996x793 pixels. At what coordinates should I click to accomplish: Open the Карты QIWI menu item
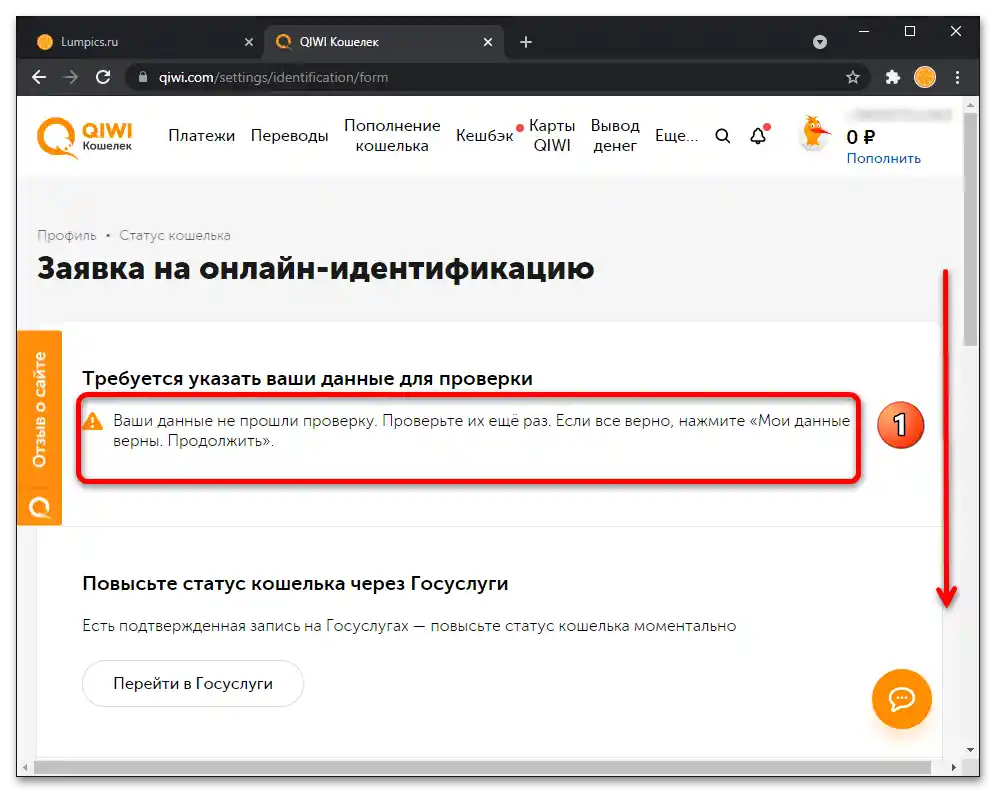[552, 135]
